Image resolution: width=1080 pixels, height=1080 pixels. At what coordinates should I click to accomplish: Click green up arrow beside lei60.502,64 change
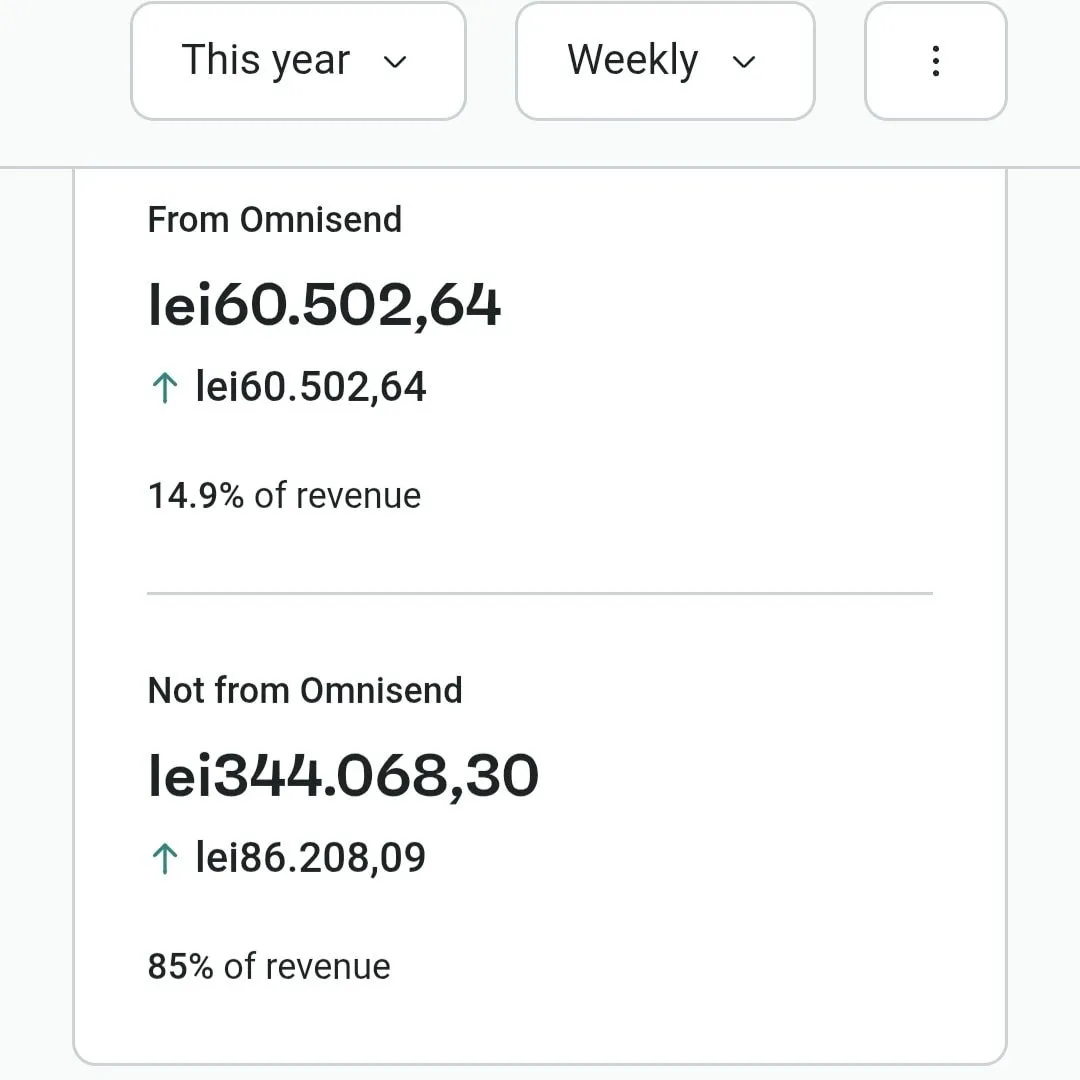[x=164, y=388]
